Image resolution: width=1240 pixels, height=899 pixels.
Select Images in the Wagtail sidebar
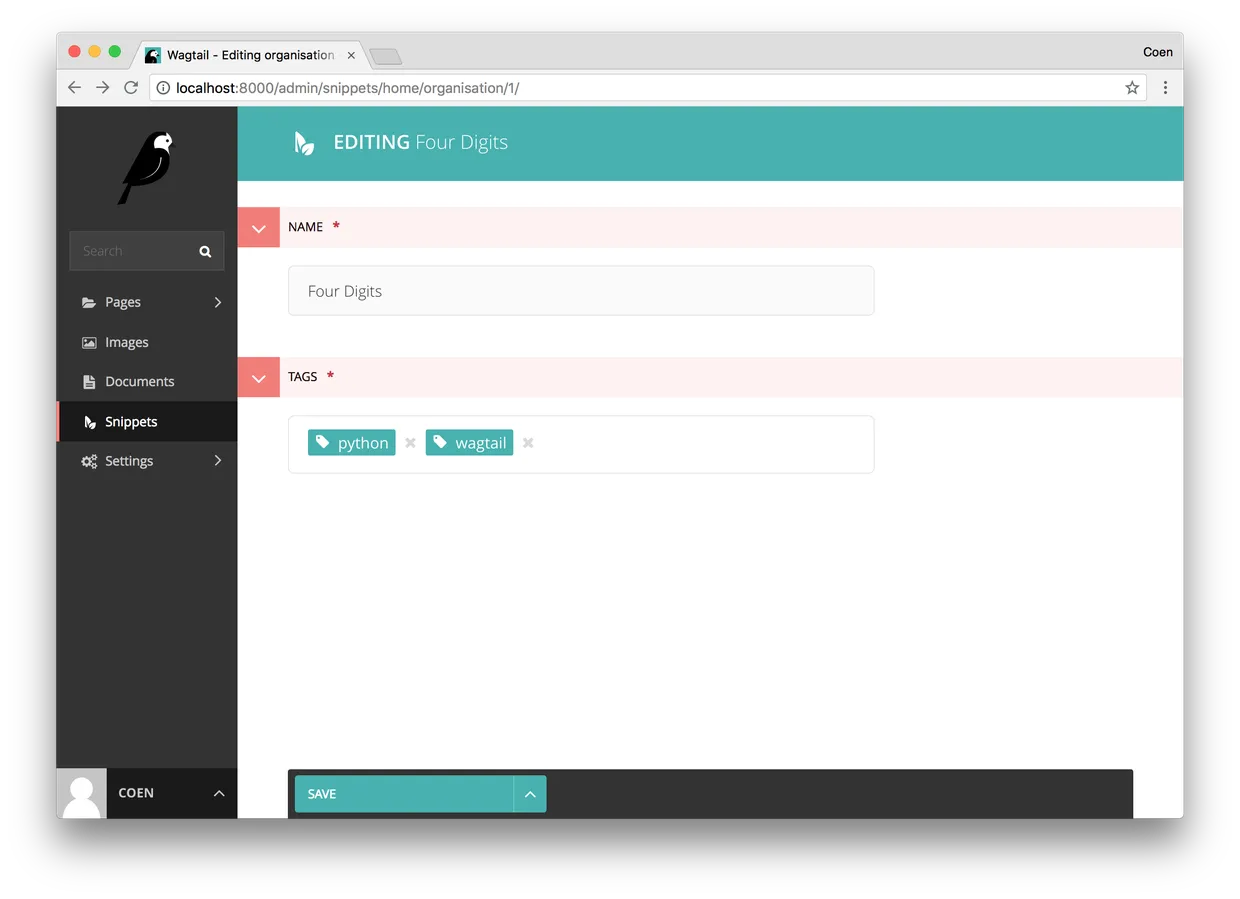tap(126, 342)
